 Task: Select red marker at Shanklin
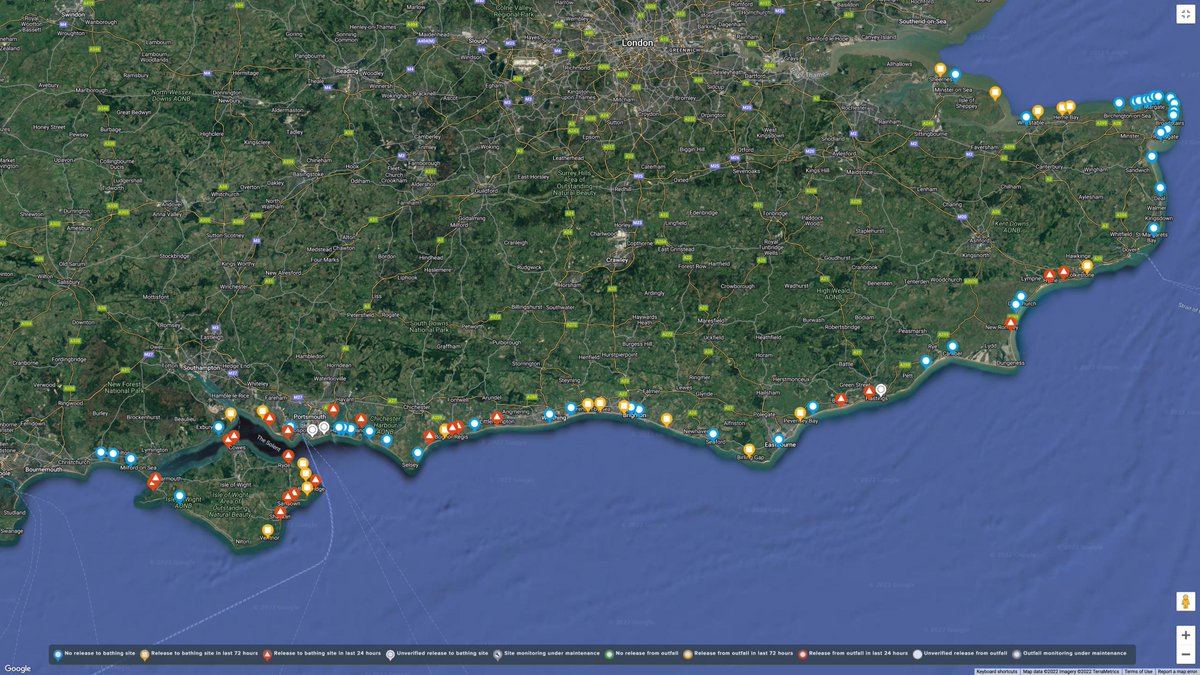pos(280,512)
